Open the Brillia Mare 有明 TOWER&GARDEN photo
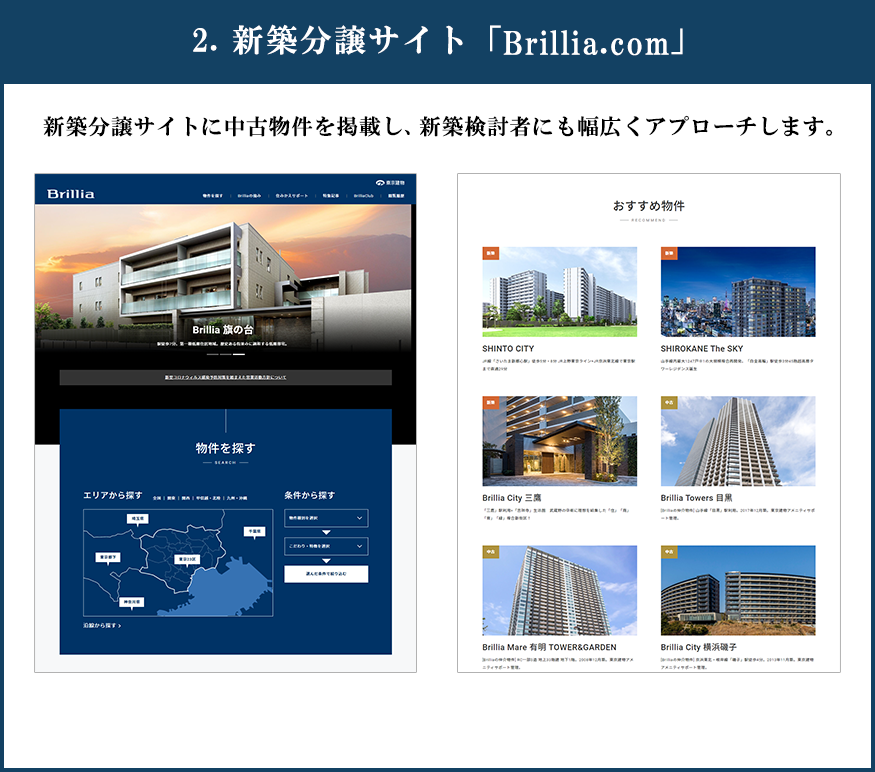 click(x=560, y=591)
